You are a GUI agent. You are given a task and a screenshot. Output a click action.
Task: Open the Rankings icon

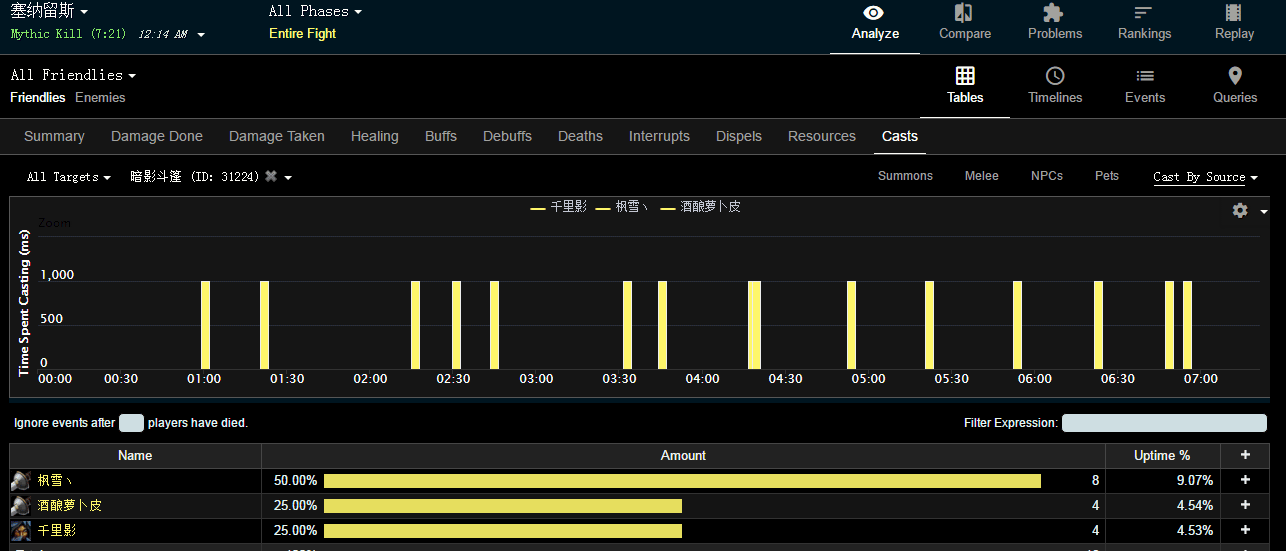click(x=1144, y=13)
